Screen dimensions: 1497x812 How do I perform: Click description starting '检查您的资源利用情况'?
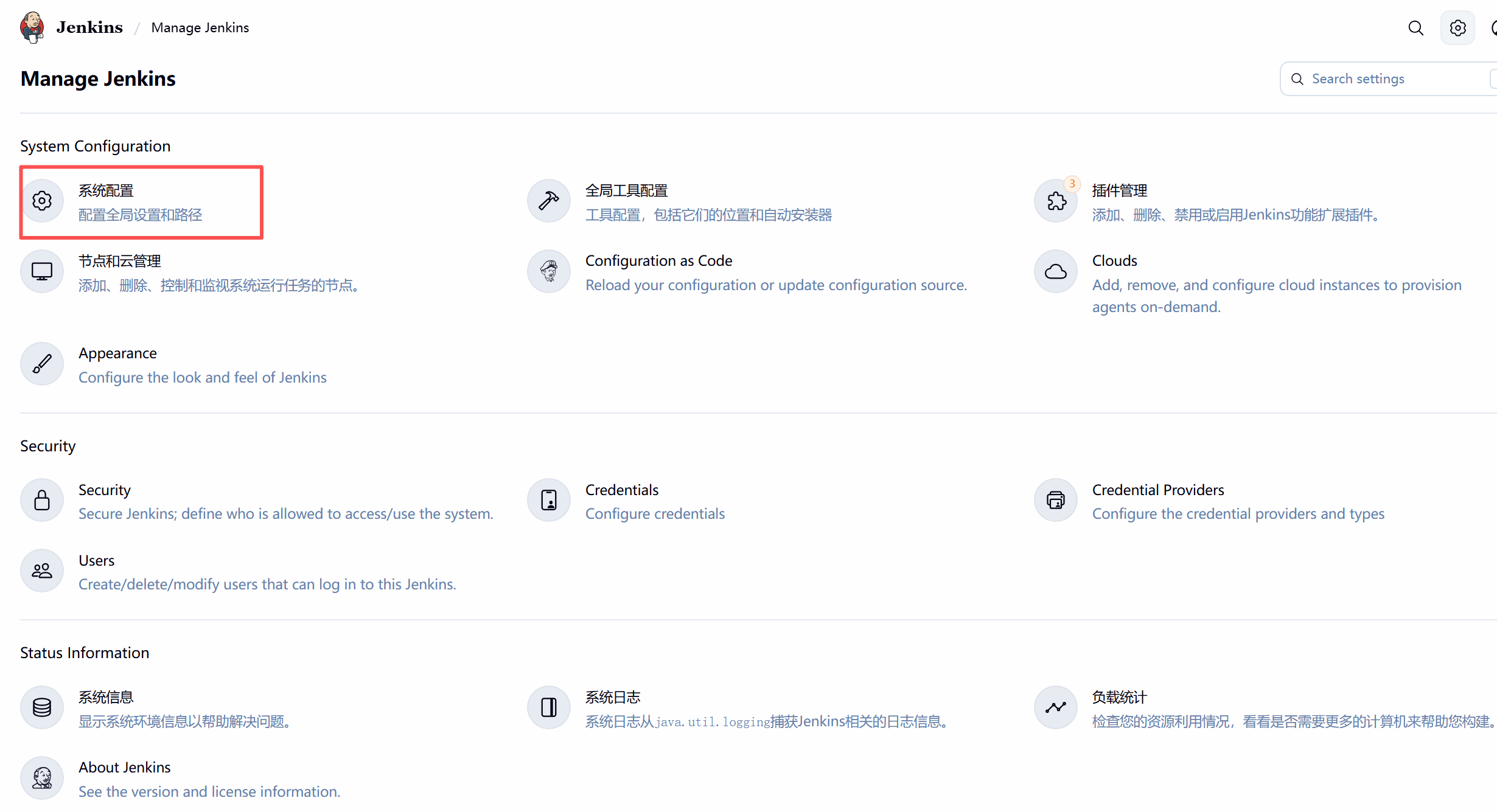point(1294,721)
